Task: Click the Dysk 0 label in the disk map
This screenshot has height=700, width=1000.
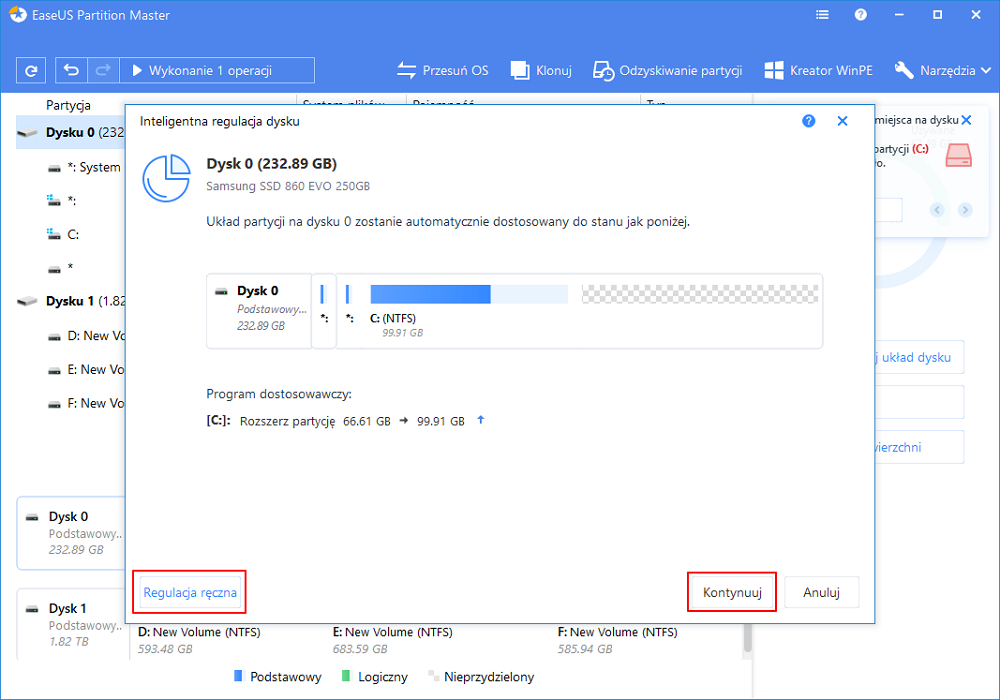Action: [x=258, y=291]
